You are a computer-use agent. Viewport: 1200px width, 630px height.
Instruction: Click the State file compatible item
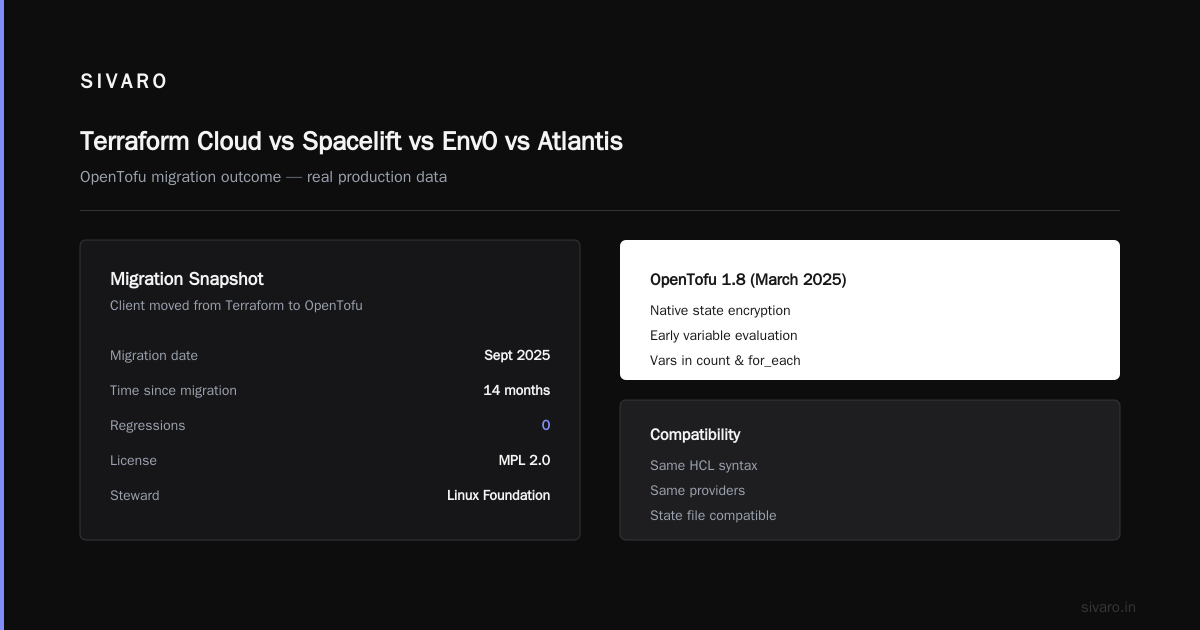click(713, 515)
